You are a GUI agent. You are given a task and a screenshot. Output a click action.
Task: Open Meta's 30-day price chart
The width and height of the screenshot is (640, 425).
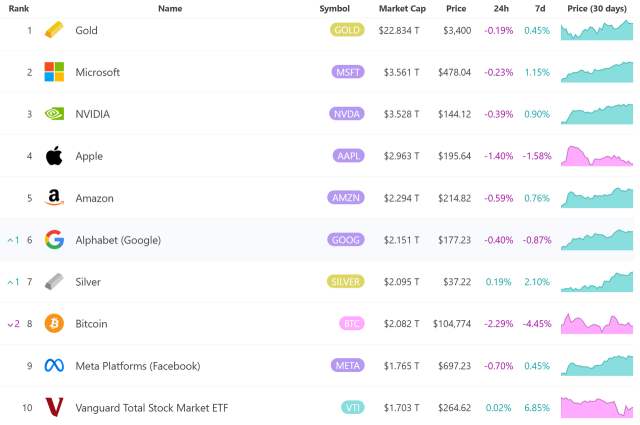click(597, 365)
